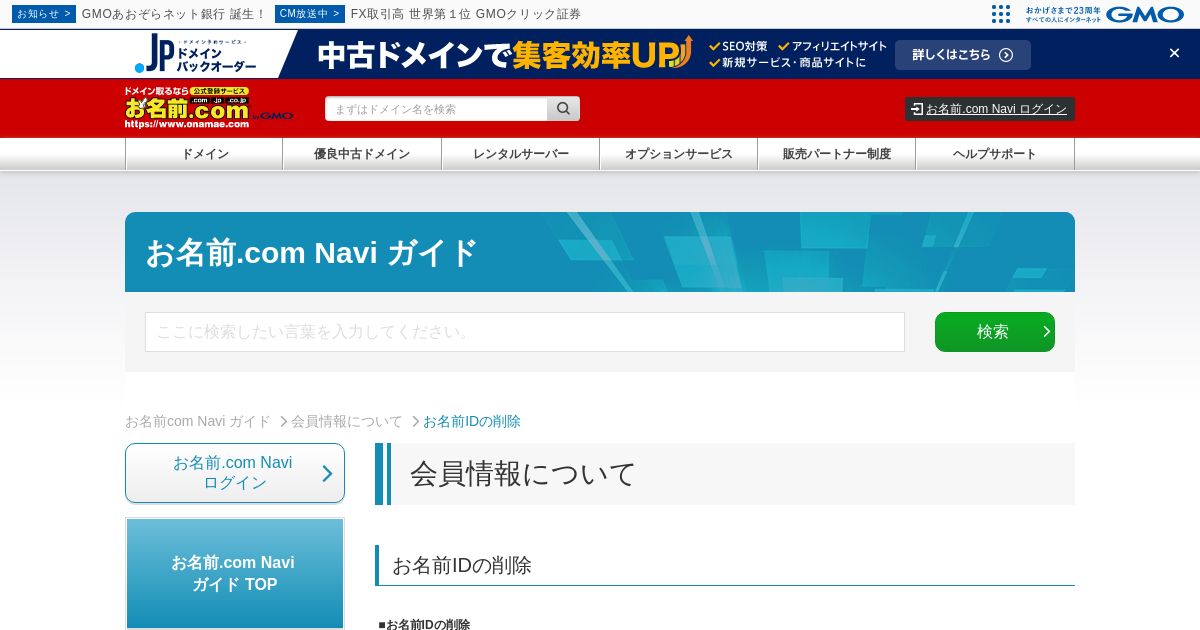Viewport: 1200px width, 630px height.
Task: Open the レンタルサーバー menu tab
Action: (x=520, y=154)
